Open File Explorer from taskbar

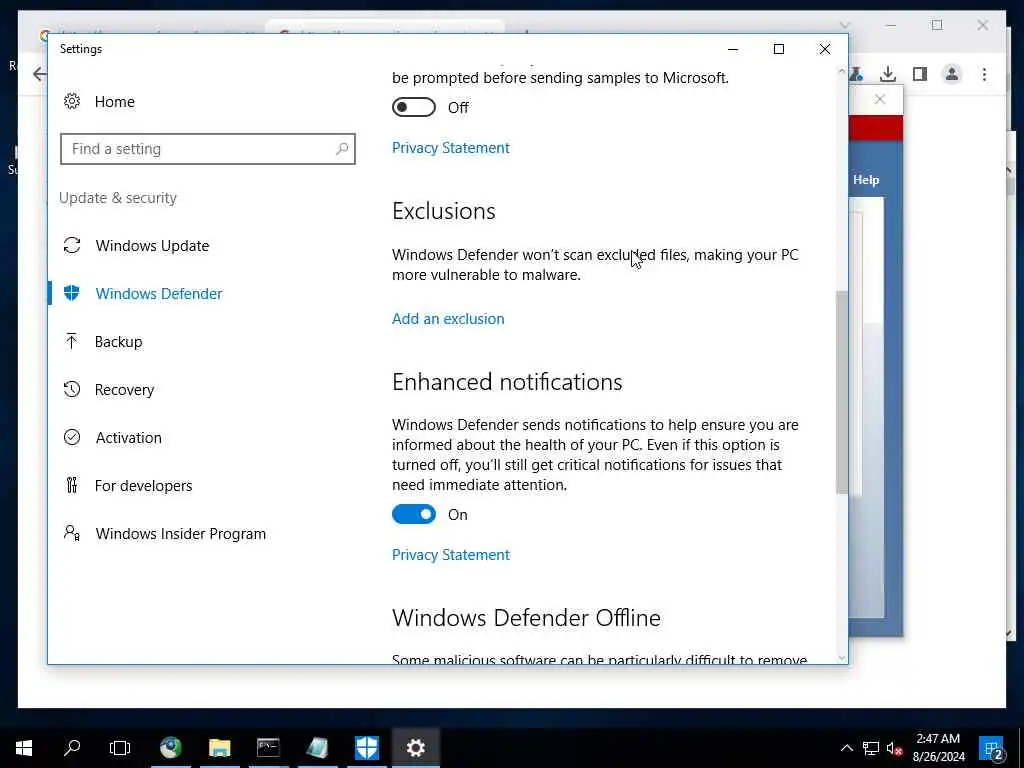click(219, 748)
